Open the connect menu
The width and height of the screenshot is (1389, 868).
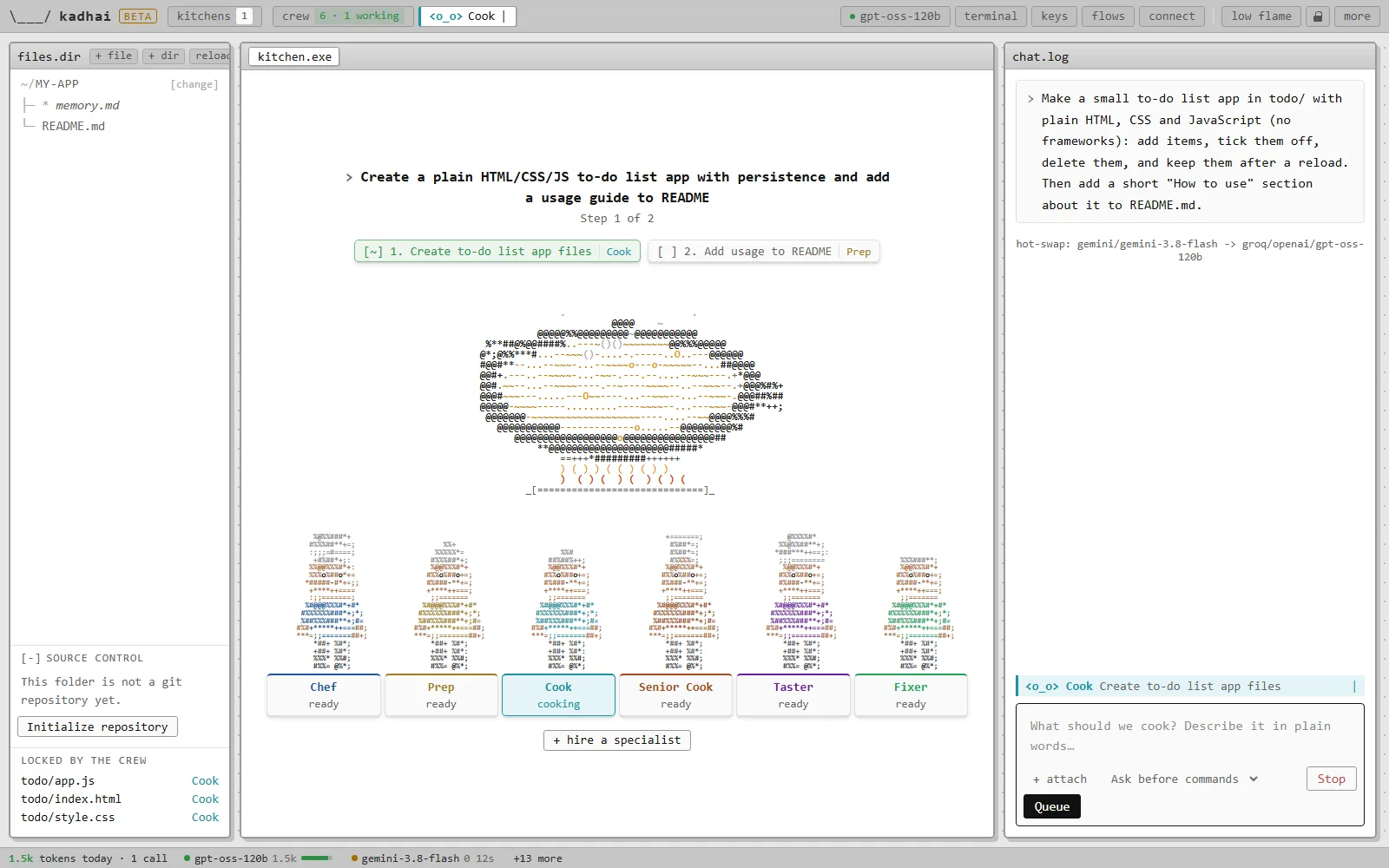[1172, 16]
